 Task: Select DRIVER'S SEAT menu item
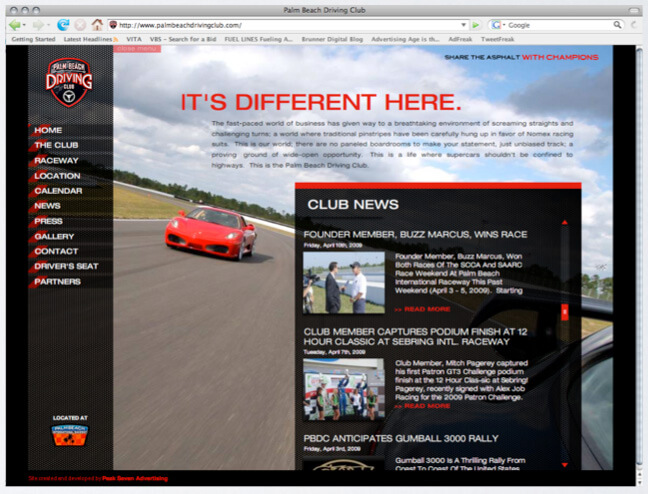pyautogui.click(x=67, y=266)
